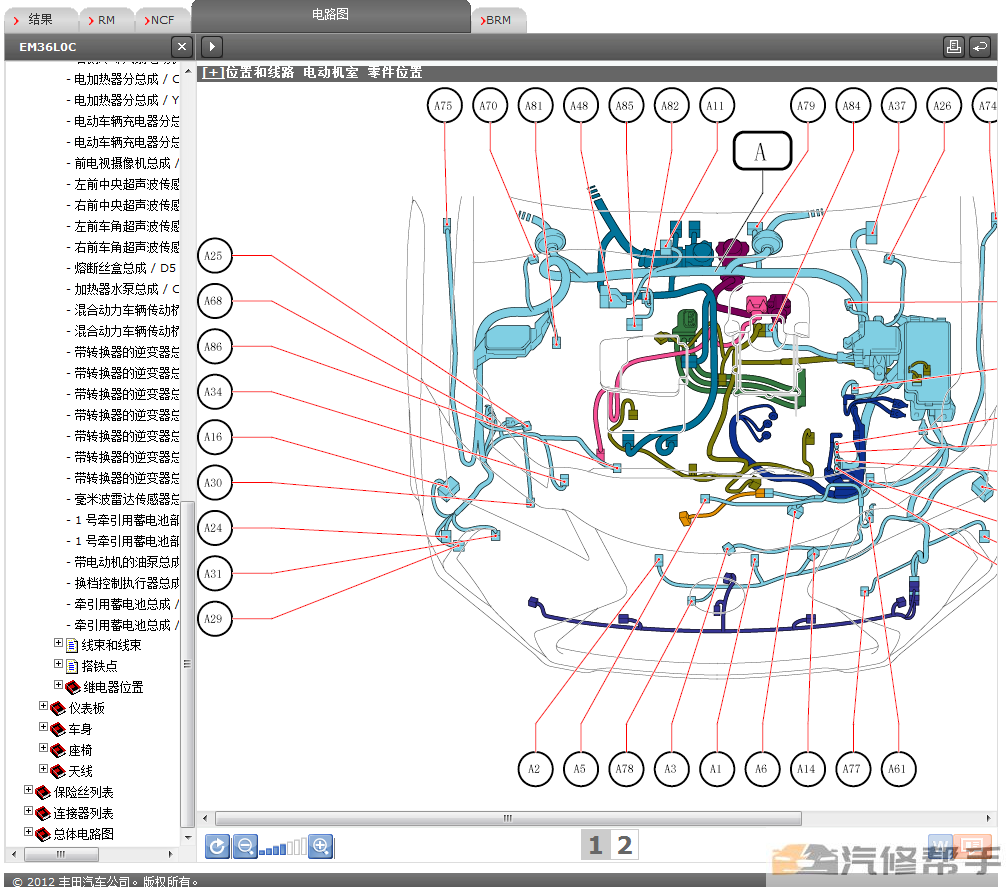Go to page 2 of diagram
1006x887 pixels.
click(x=624, y=845)
